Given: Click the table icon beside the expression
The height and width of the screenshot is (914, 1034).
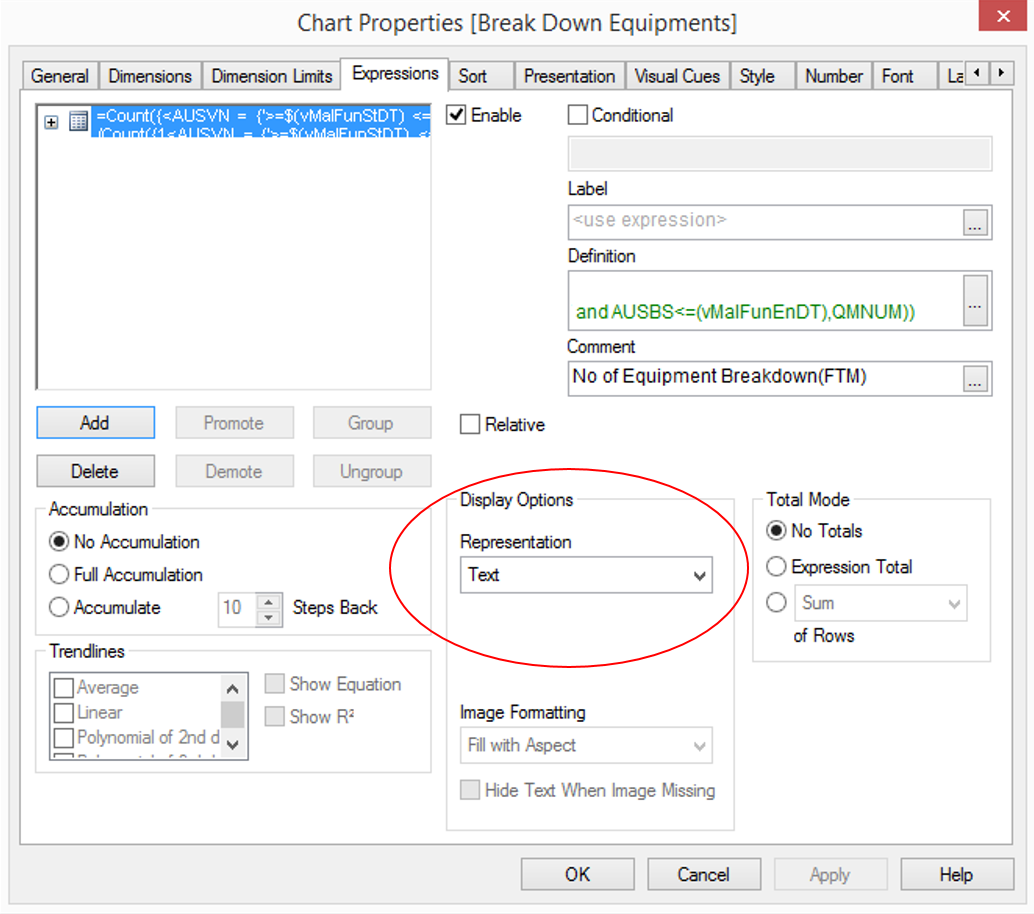Looking at the screenshot, I should tap(79, 122).
